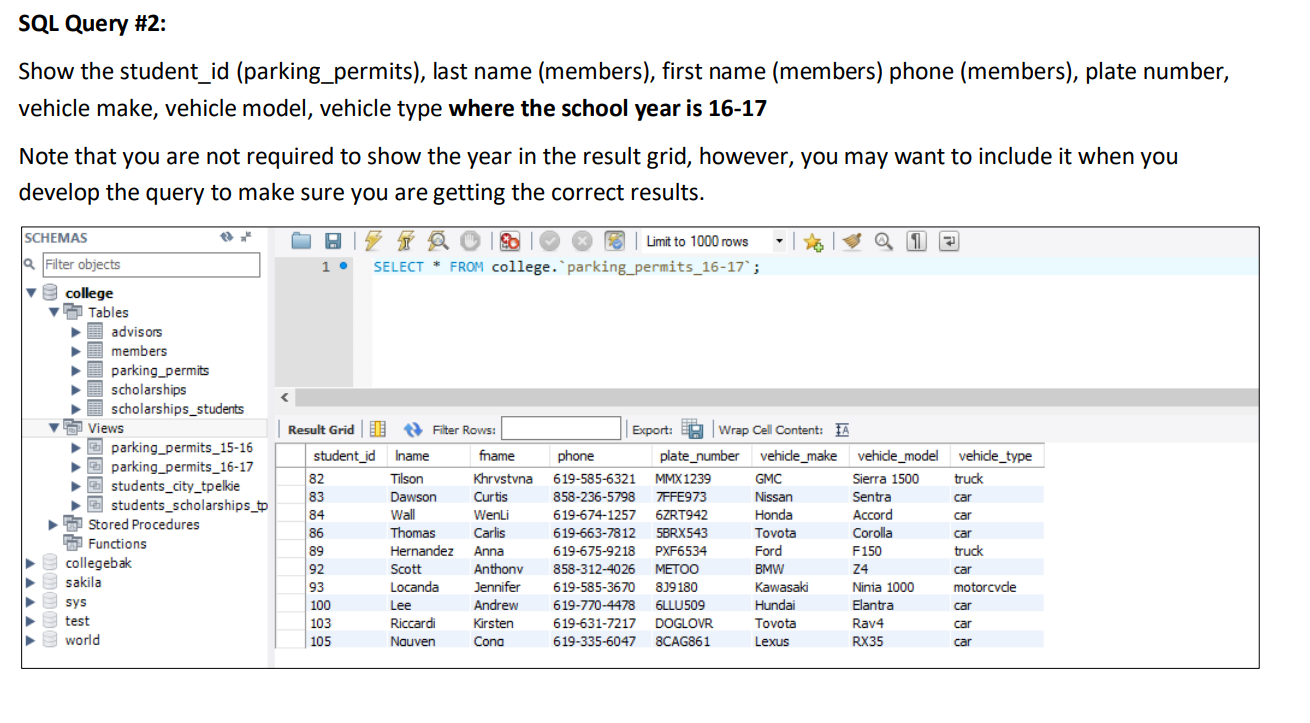Click the vehicle_model column header
Screen dimensions: 1310x723
point(900,456)
